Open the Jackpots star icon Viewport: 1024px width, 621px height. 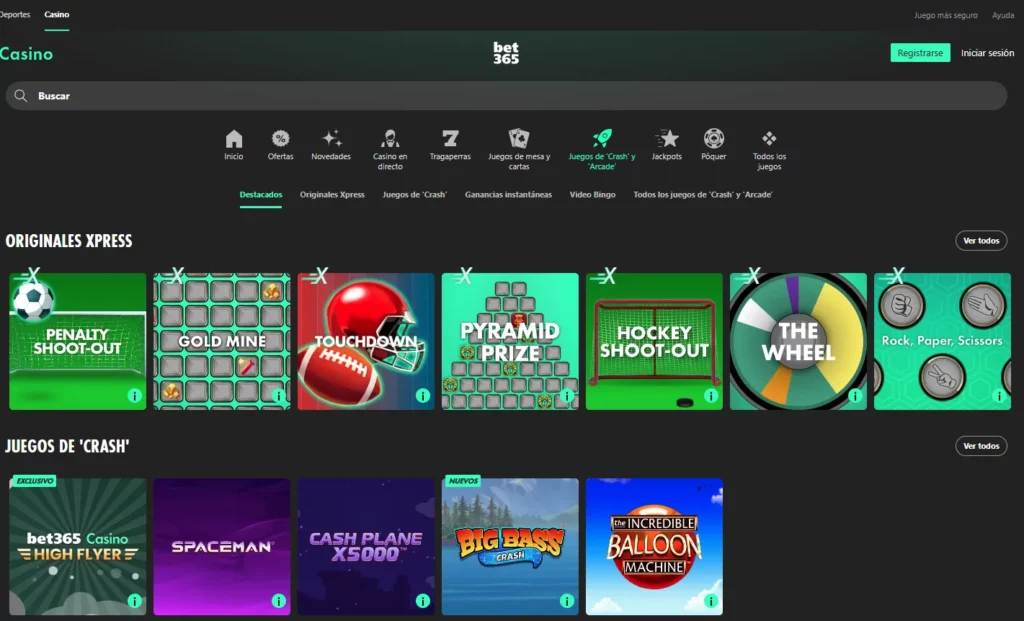667,138
